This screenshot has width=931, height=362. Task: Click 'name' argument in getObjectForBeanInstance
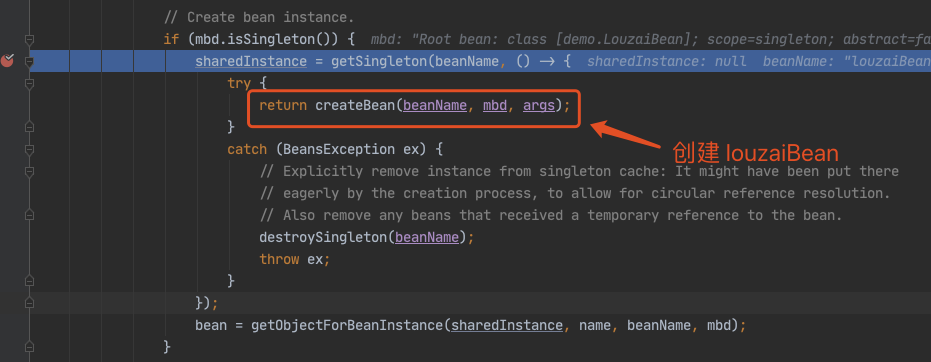tap(595, 325)
